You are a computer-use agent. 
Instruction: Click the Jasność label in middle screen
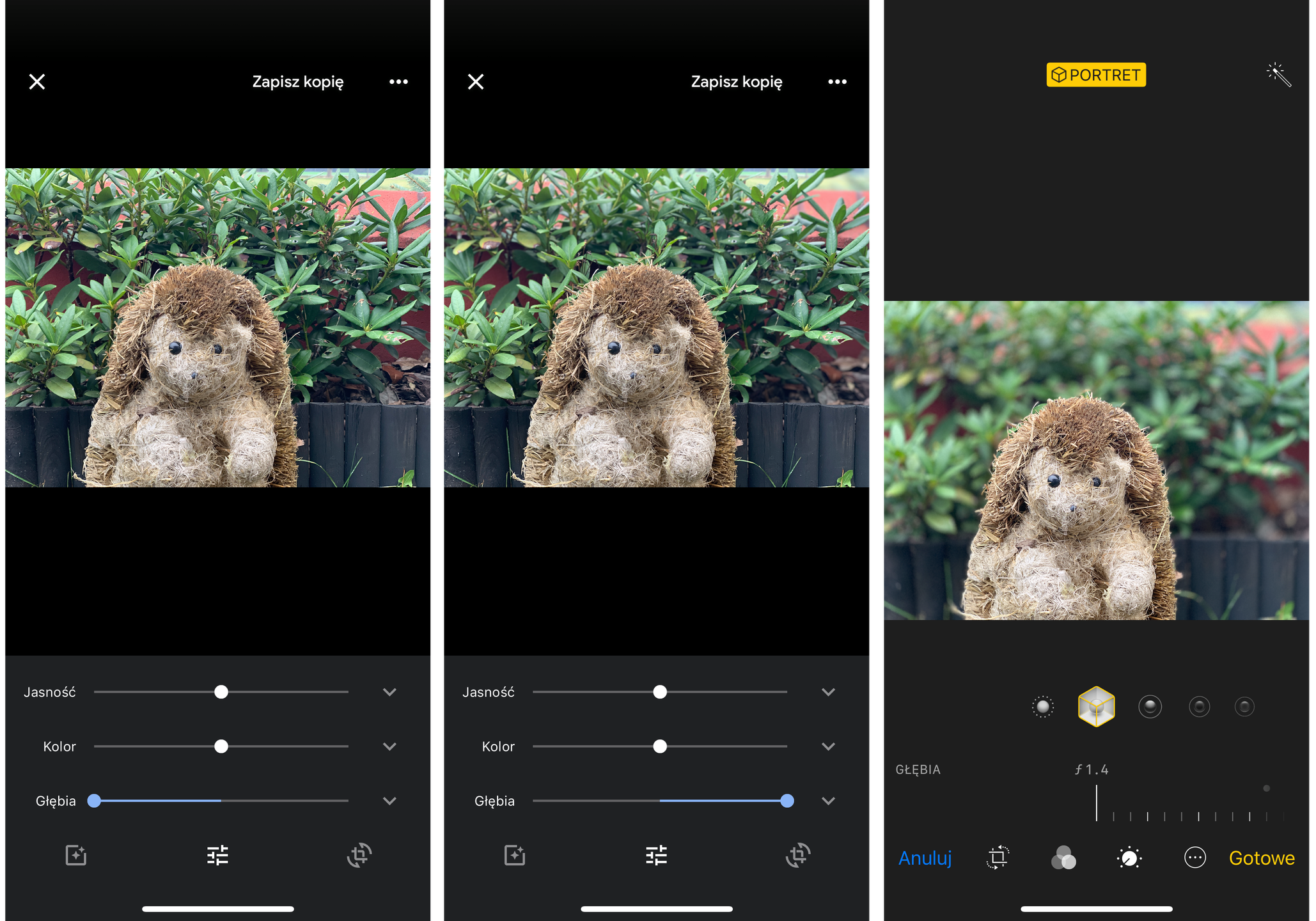(489, 692)
